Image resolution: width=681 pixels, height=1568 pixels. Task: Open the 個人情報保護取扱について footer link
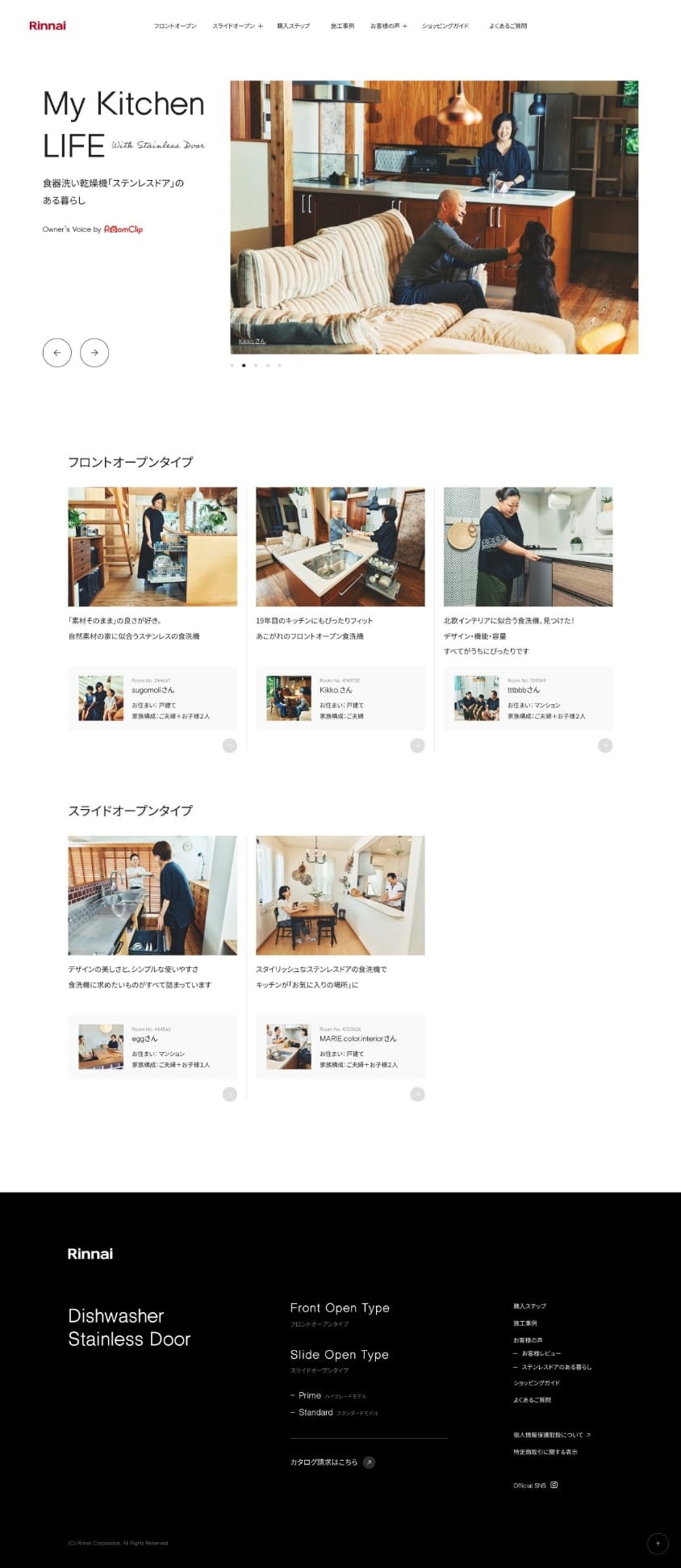[x=551, y=1435]
